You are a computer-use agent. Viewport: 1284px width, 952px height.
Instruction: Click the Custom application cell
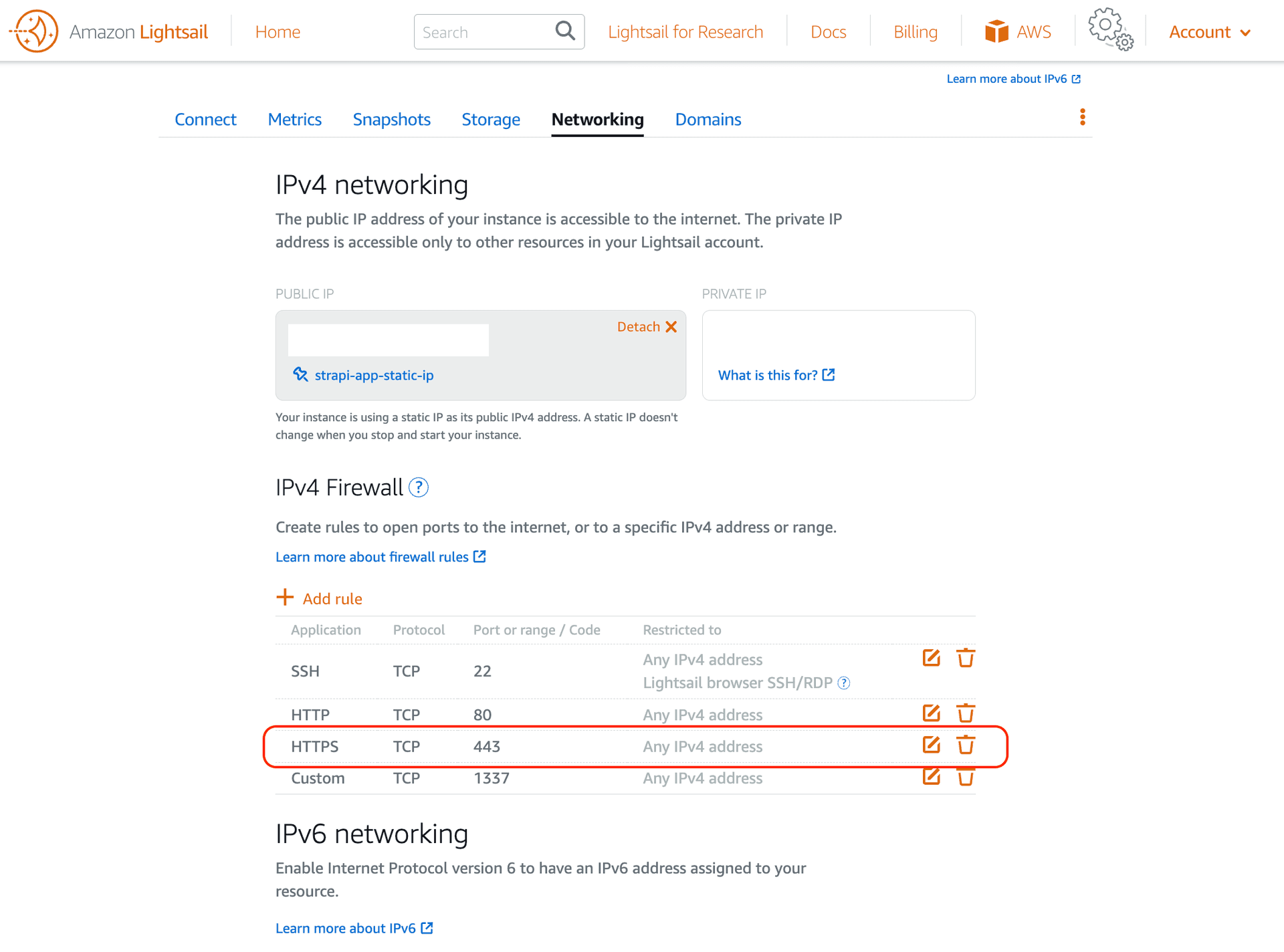pos(318,778)
